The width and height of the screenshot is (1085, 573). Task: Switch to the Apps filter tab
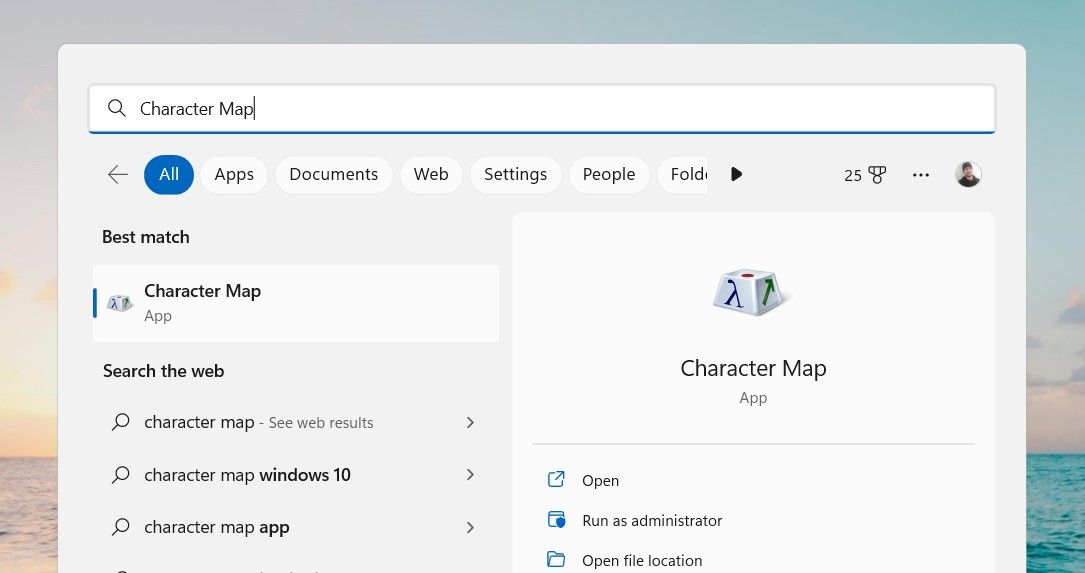tap(234, 174)
